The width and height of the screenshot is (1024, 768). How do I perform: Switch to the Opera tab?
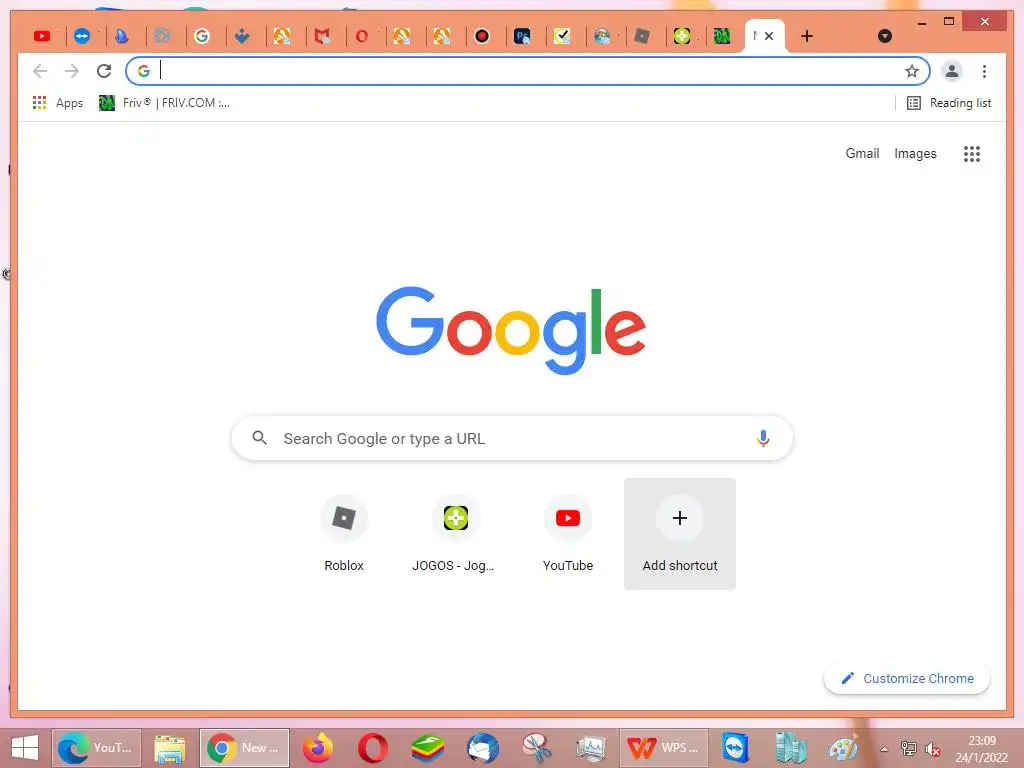(x=362, y=37)
